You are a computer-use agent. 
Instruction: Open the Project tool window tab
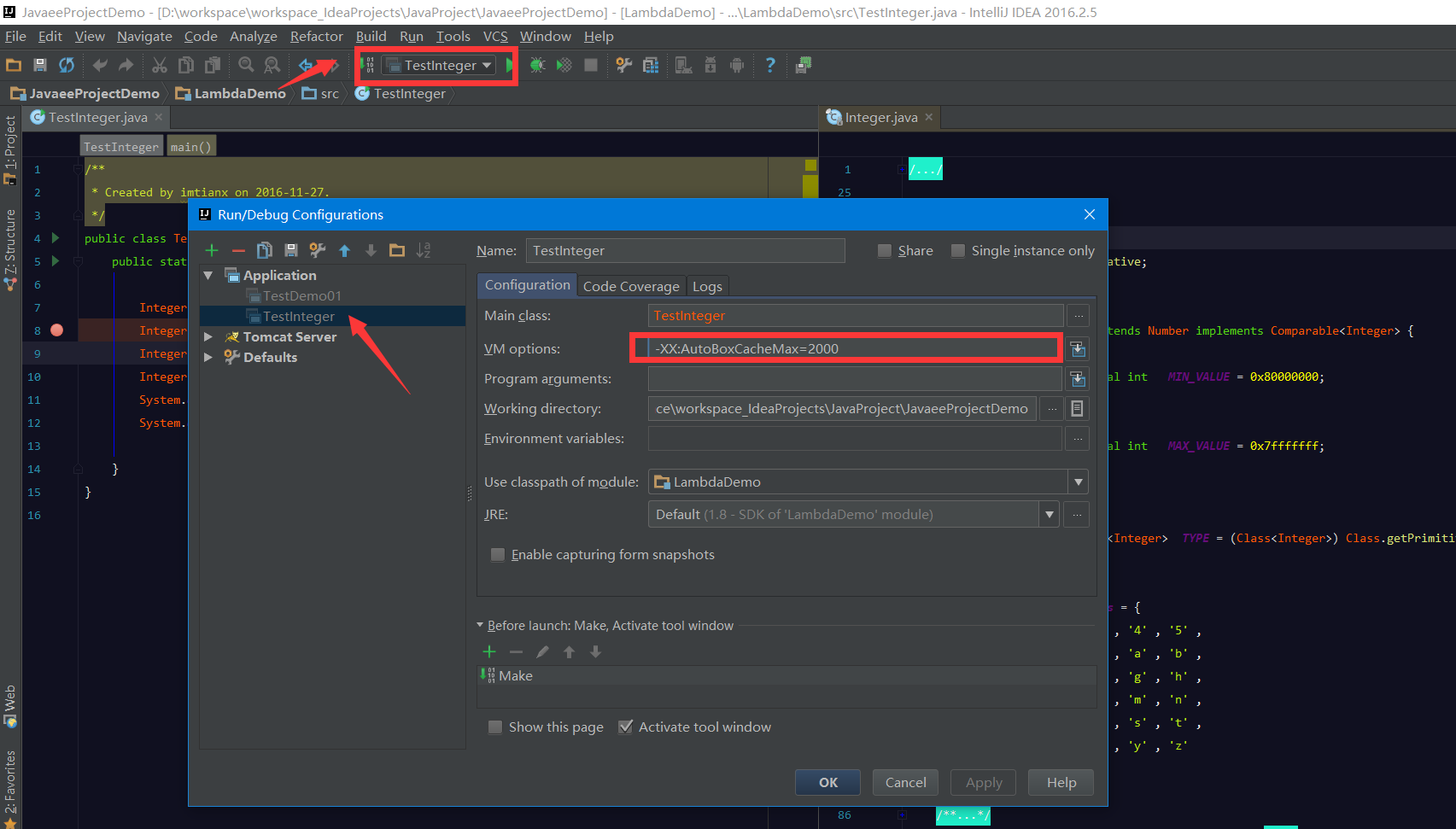[x=10, y=149]
